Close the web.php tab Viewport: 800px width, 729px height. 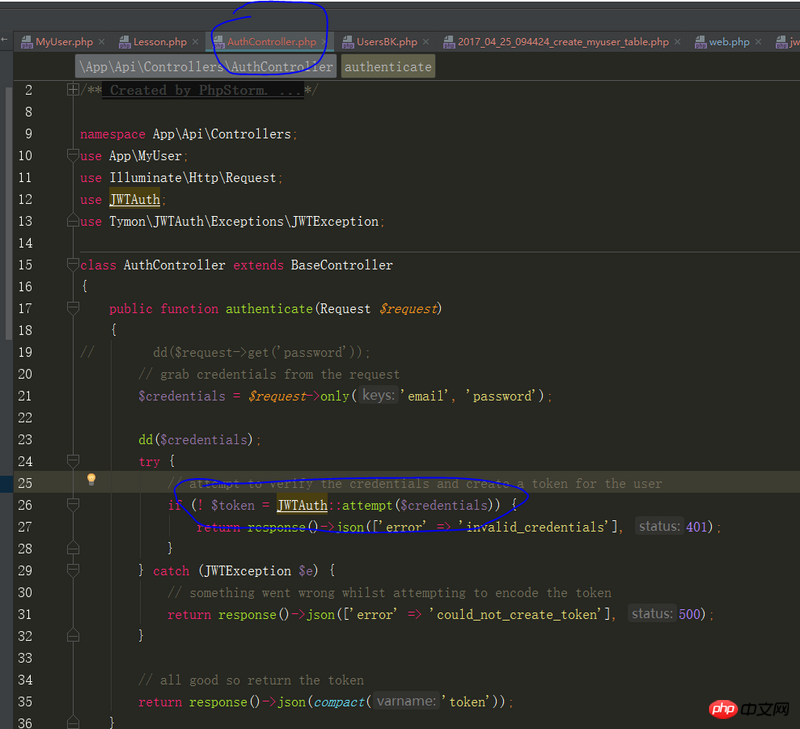coord(758,42)
